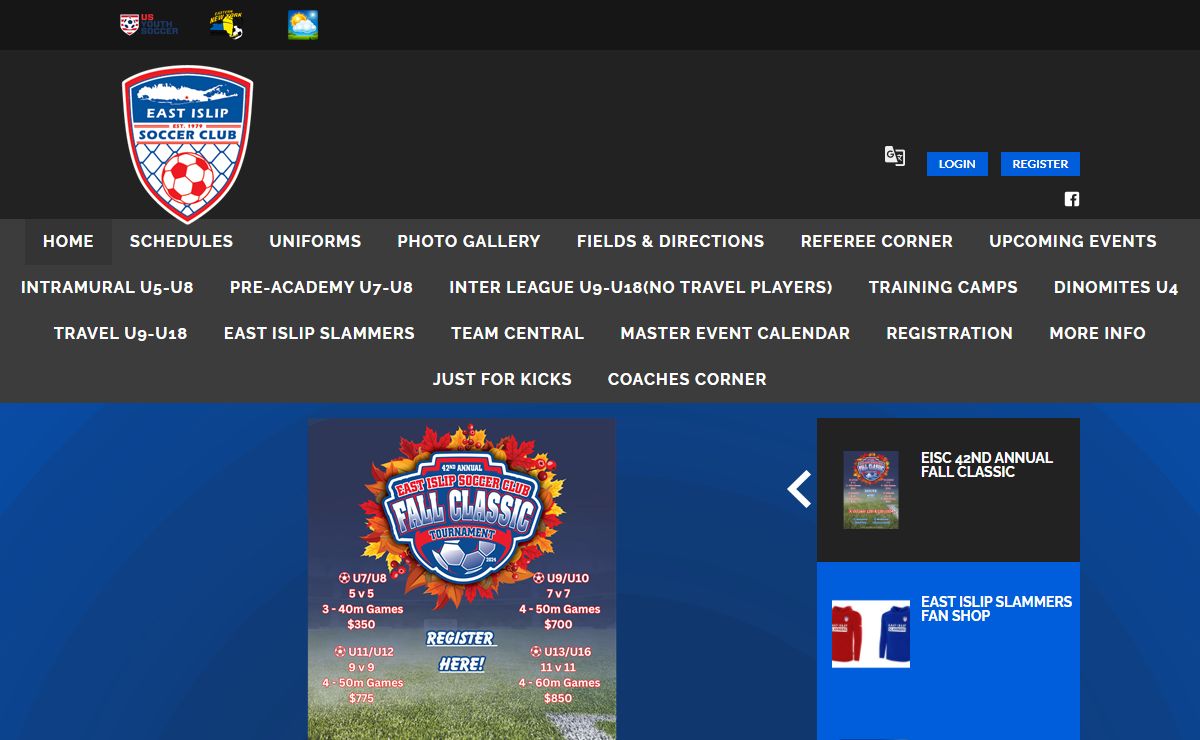1200x740 pixels.
Task: Open JUST FOR KICKS menu item
Action: [502, 379]
